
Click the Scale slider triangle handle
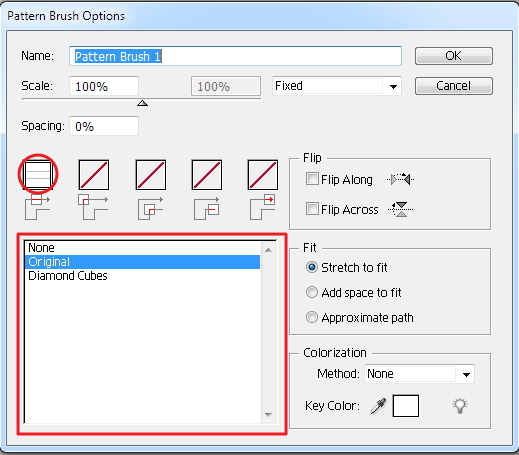[142, 103]
